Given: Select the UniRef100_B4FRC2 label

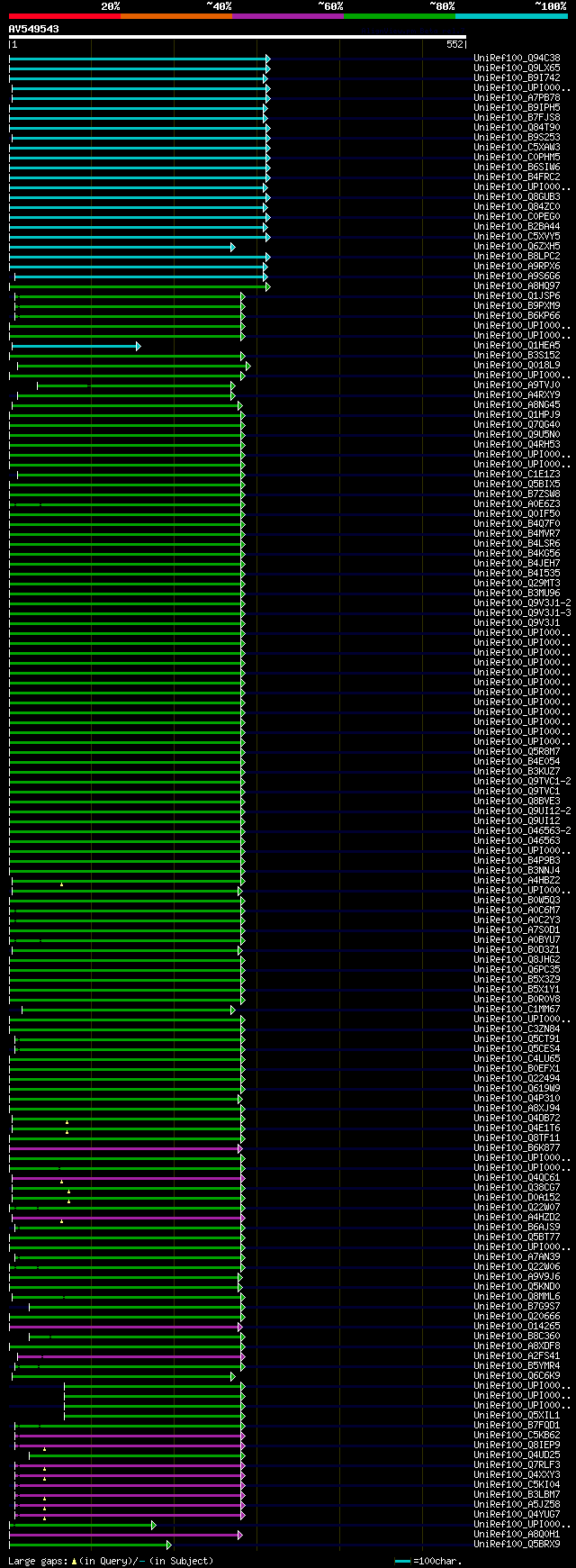Looking at the screenshot, I should pos(517,177).
